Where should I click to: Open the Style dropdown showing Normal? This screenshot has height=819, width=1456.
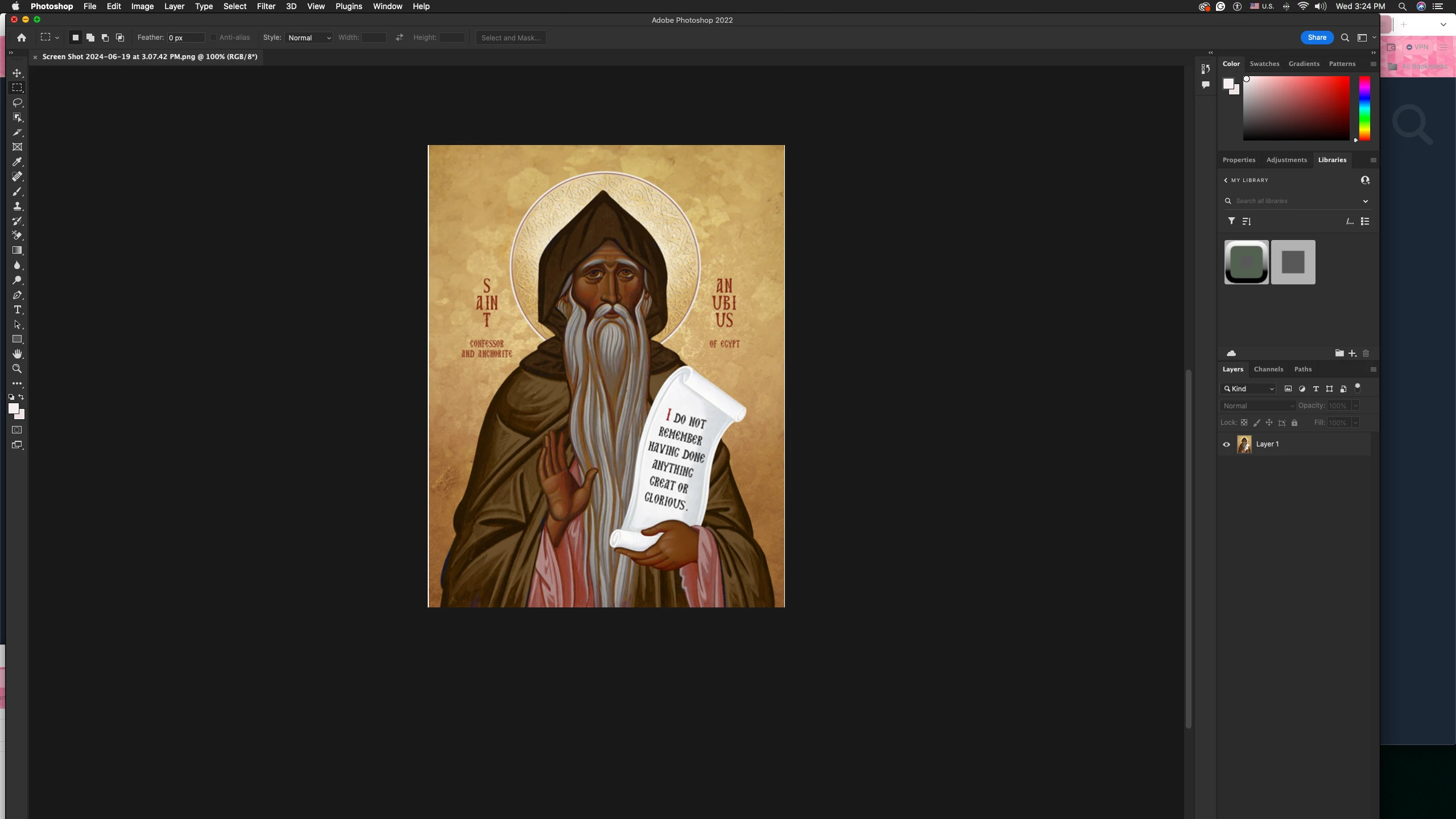pyautogui.click(x=309, y=38)
